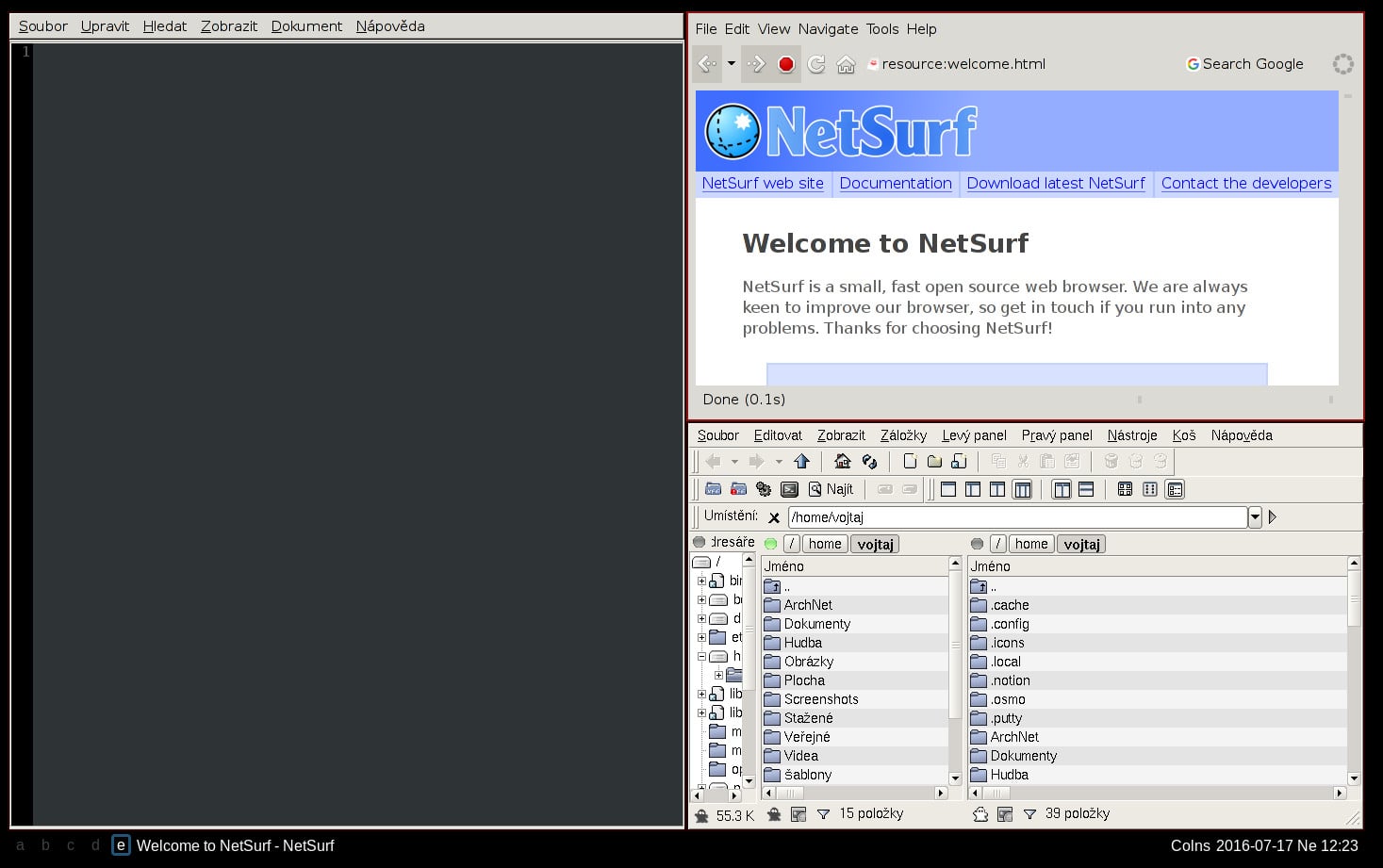Click the /home/vojtaj location input field
This screenshot has height=868, width=1383.
click(1016, 516)
